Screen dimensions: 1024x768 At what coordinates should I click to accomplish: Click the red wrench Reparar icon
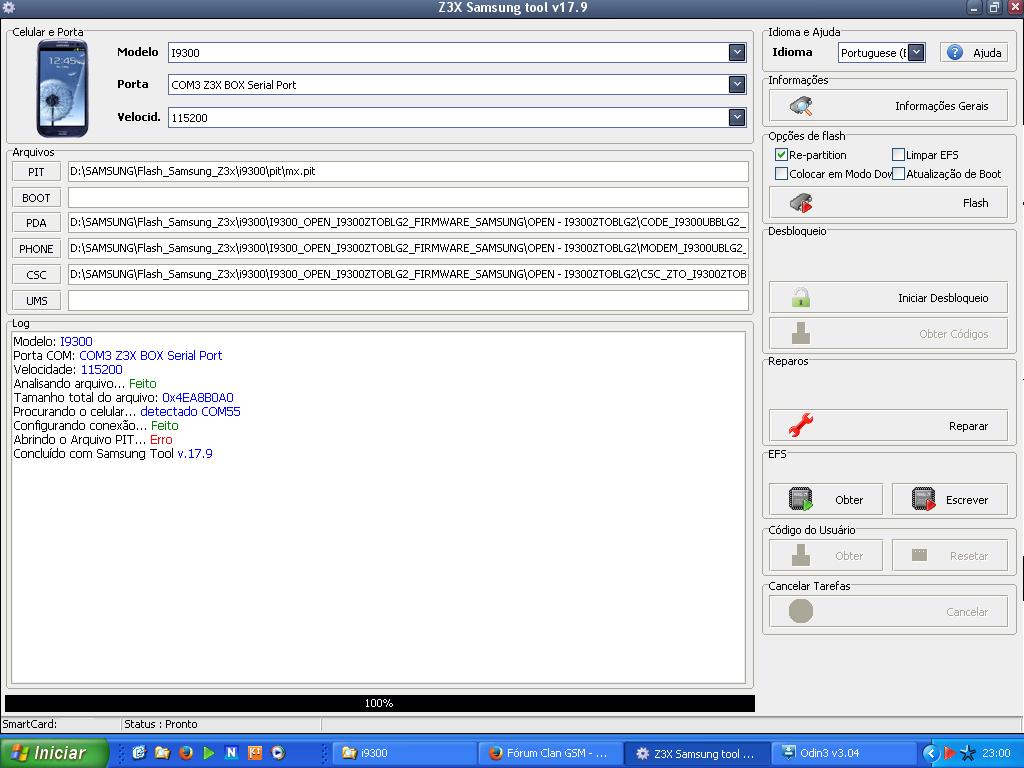coord(801,425)
